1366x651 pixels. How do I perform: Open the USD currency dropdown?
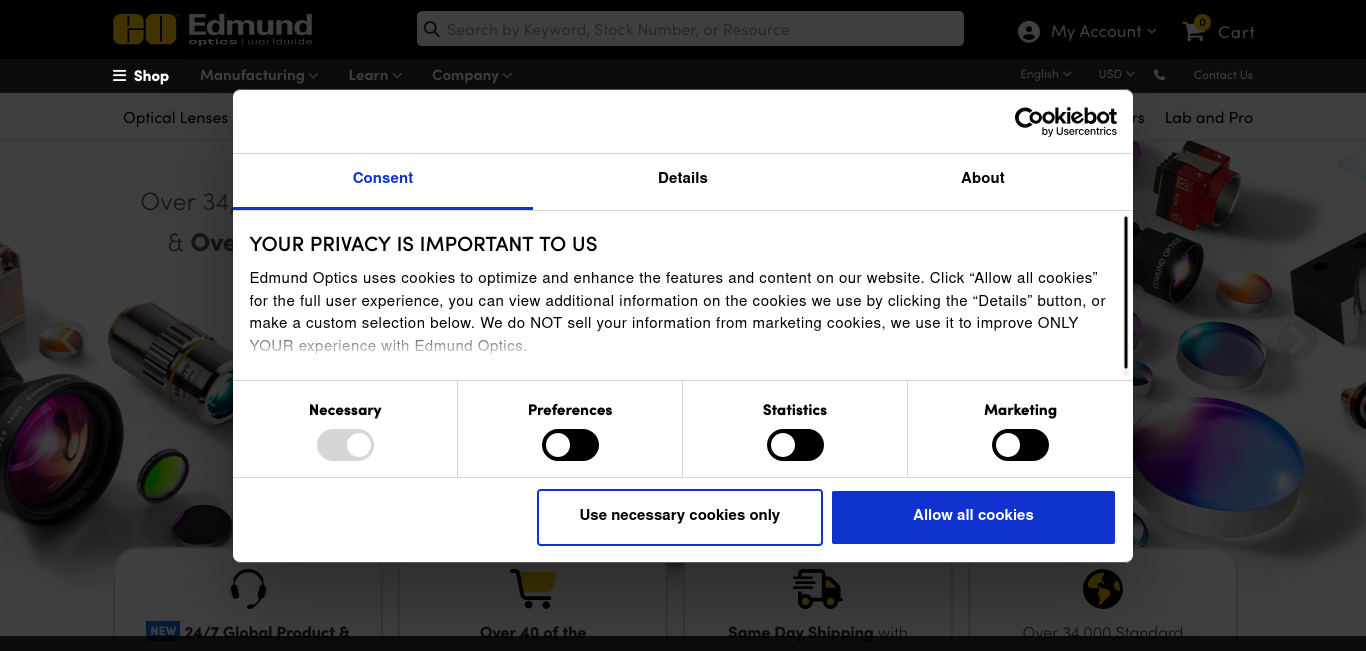(1116, 74)
